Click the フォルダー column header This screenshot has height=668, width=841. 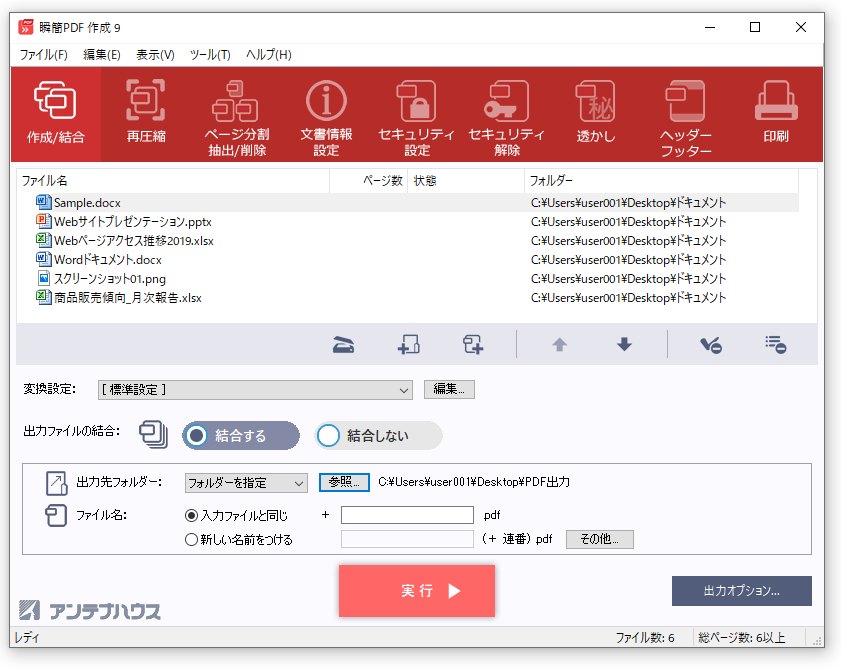(661, 181)
